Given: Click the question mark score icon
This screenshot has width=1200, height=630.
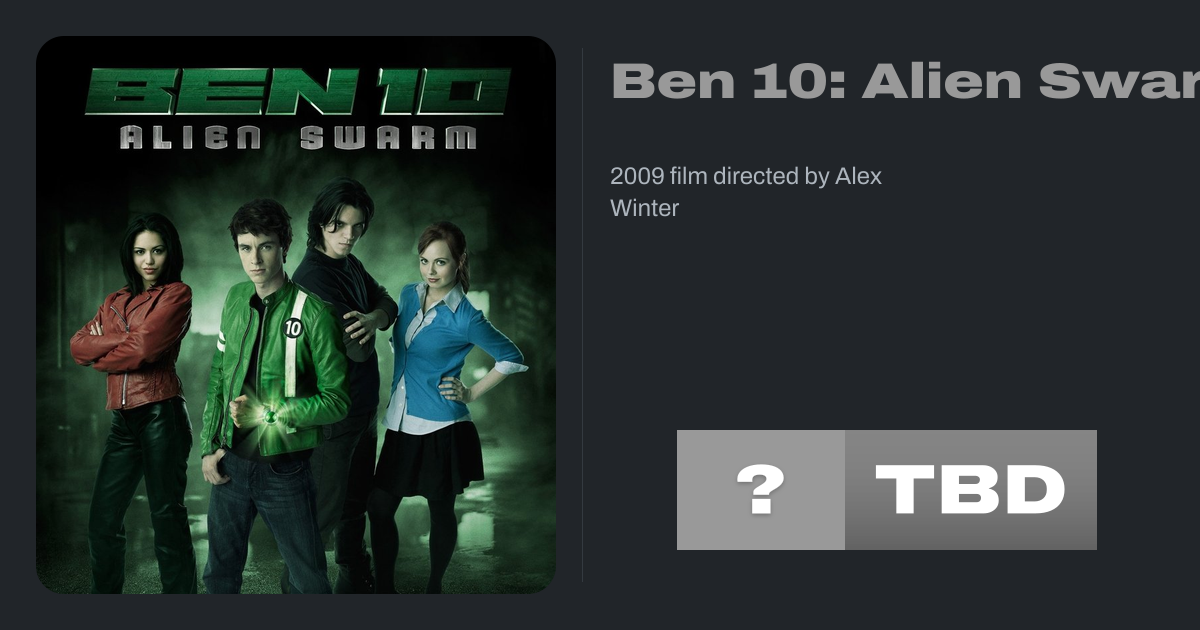Looking at the screenshot, I should tap(761, 490).
